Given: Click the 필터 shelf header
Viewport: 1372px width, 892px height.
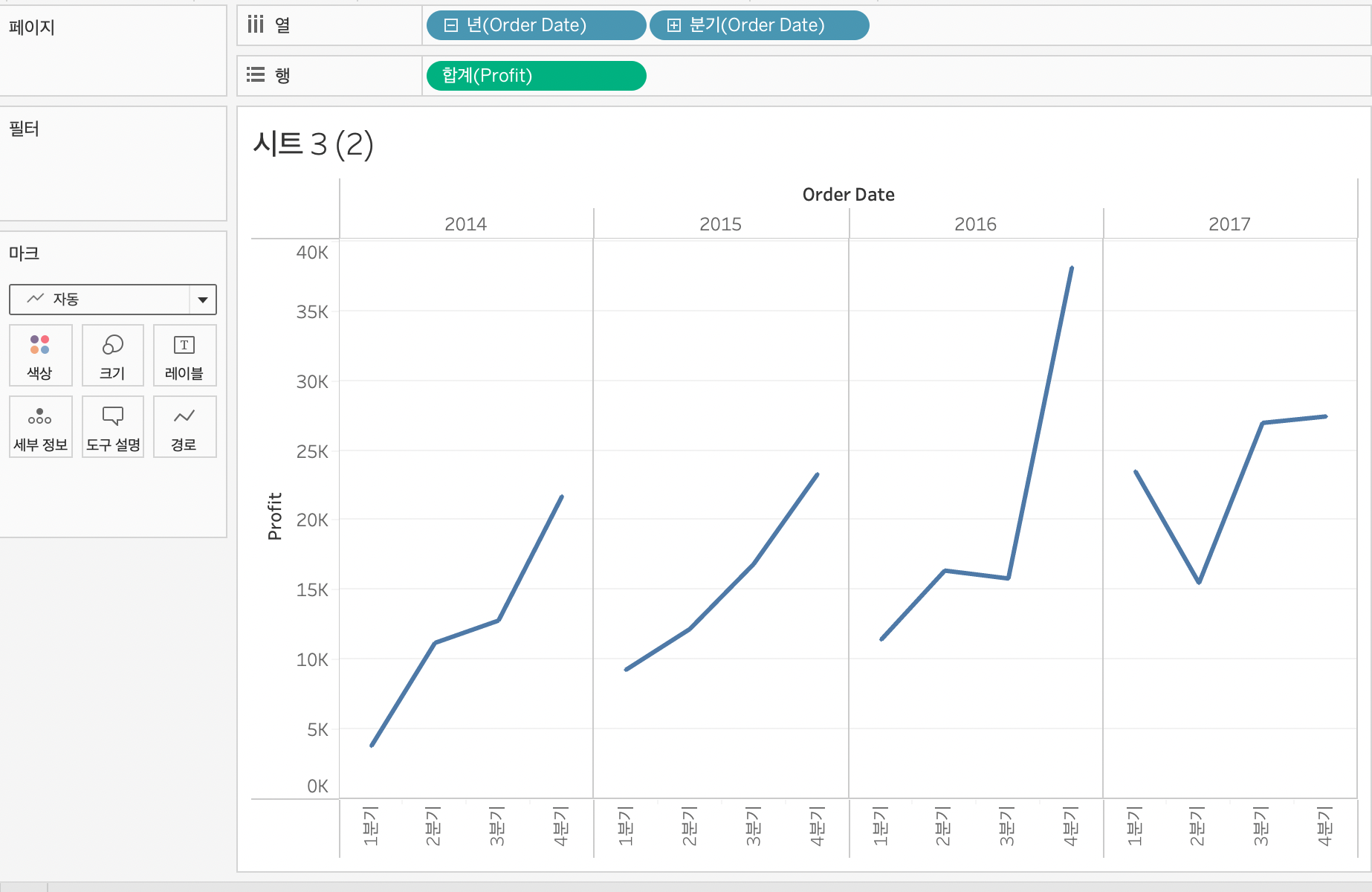Looking at the screenshot, I should (x=24, y=129).
